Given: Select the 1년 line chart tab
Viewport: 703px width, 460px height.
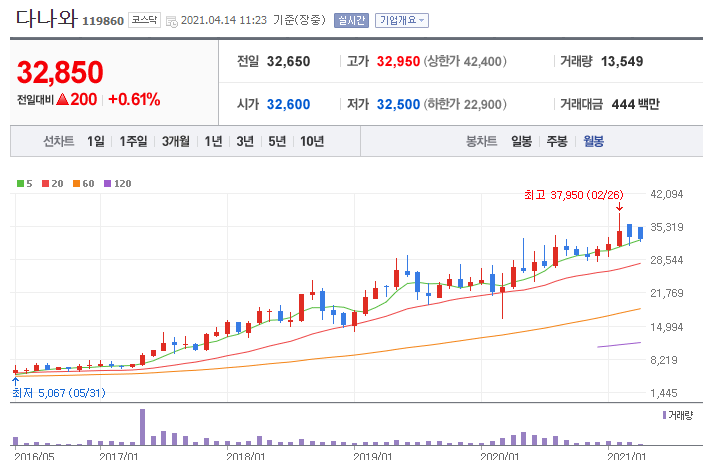Looking at the screenshot, I should pyautogui.click(x=213, y=141).
